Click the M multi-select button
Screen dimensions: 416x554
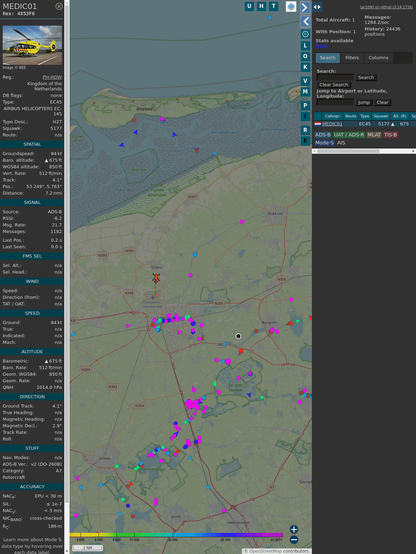pos(305,92)
